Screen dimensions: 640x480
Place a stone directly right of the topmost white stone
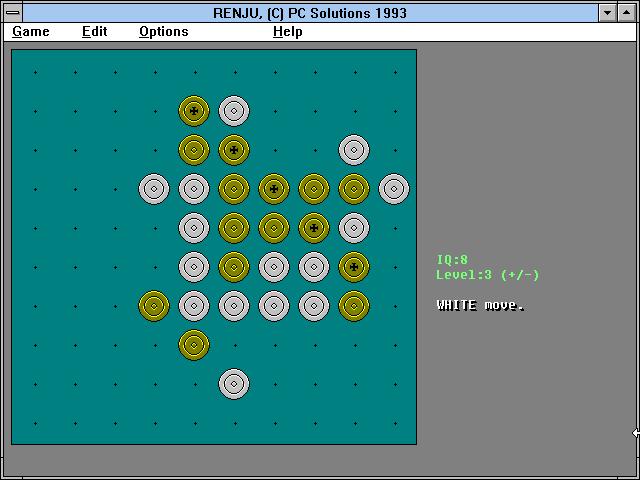click(x=276, y=111)
